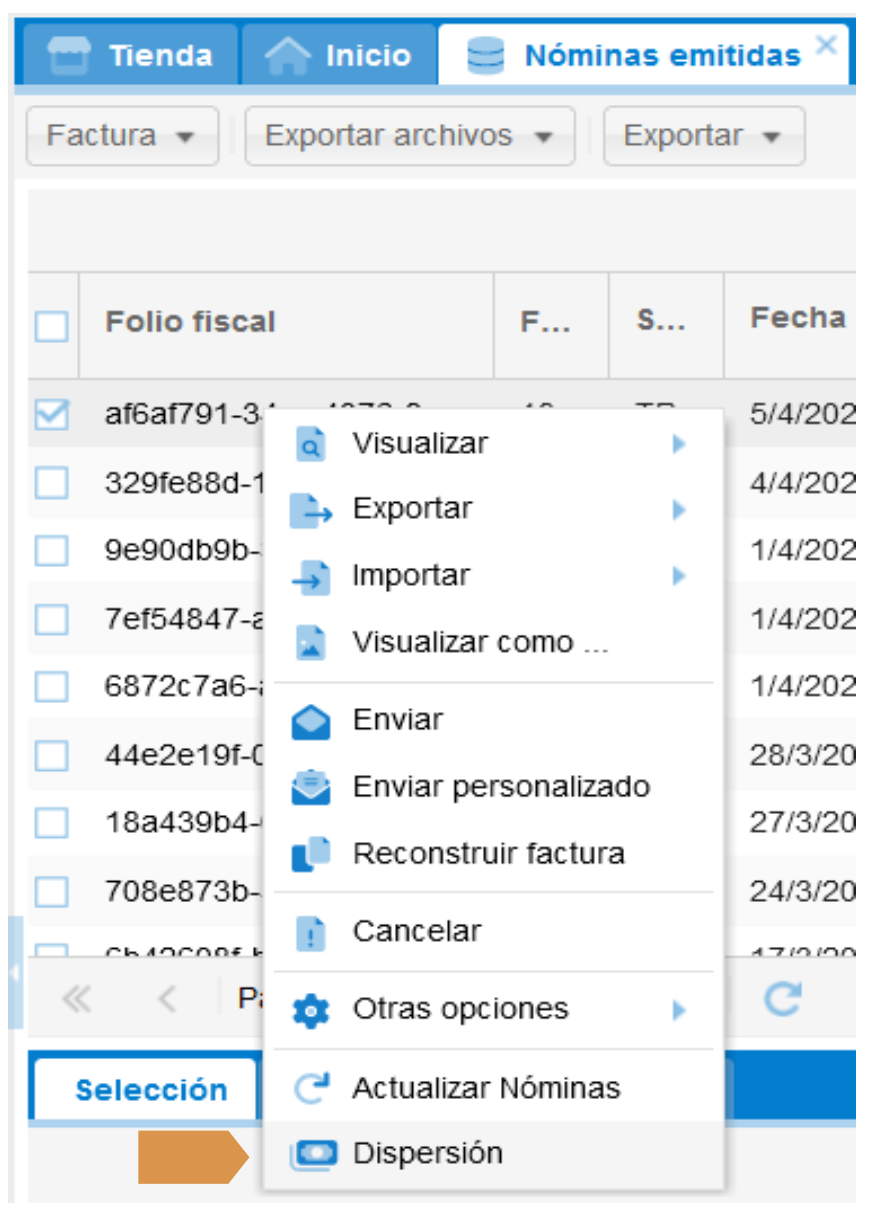Toggle the select-all checkbox in header

click(52, 325)
